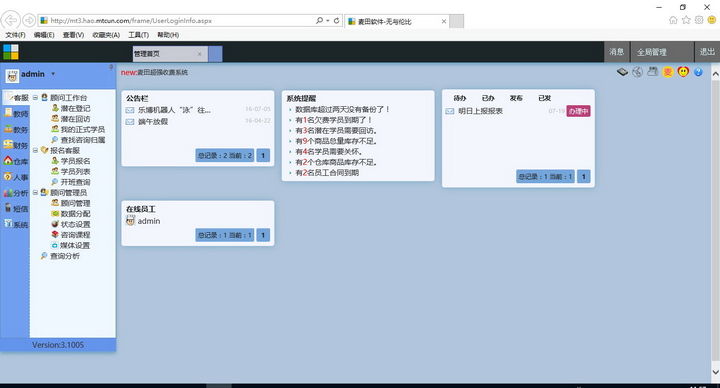Open reminder 有1名欠费学员到期了
This screenshot has height=388, width=720.
click(x=333, y=120)
